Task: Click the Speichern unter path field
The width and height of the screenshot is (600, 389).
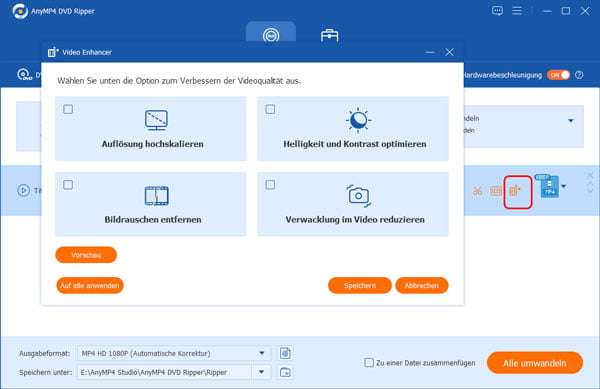Action: [x=165, y=372]
